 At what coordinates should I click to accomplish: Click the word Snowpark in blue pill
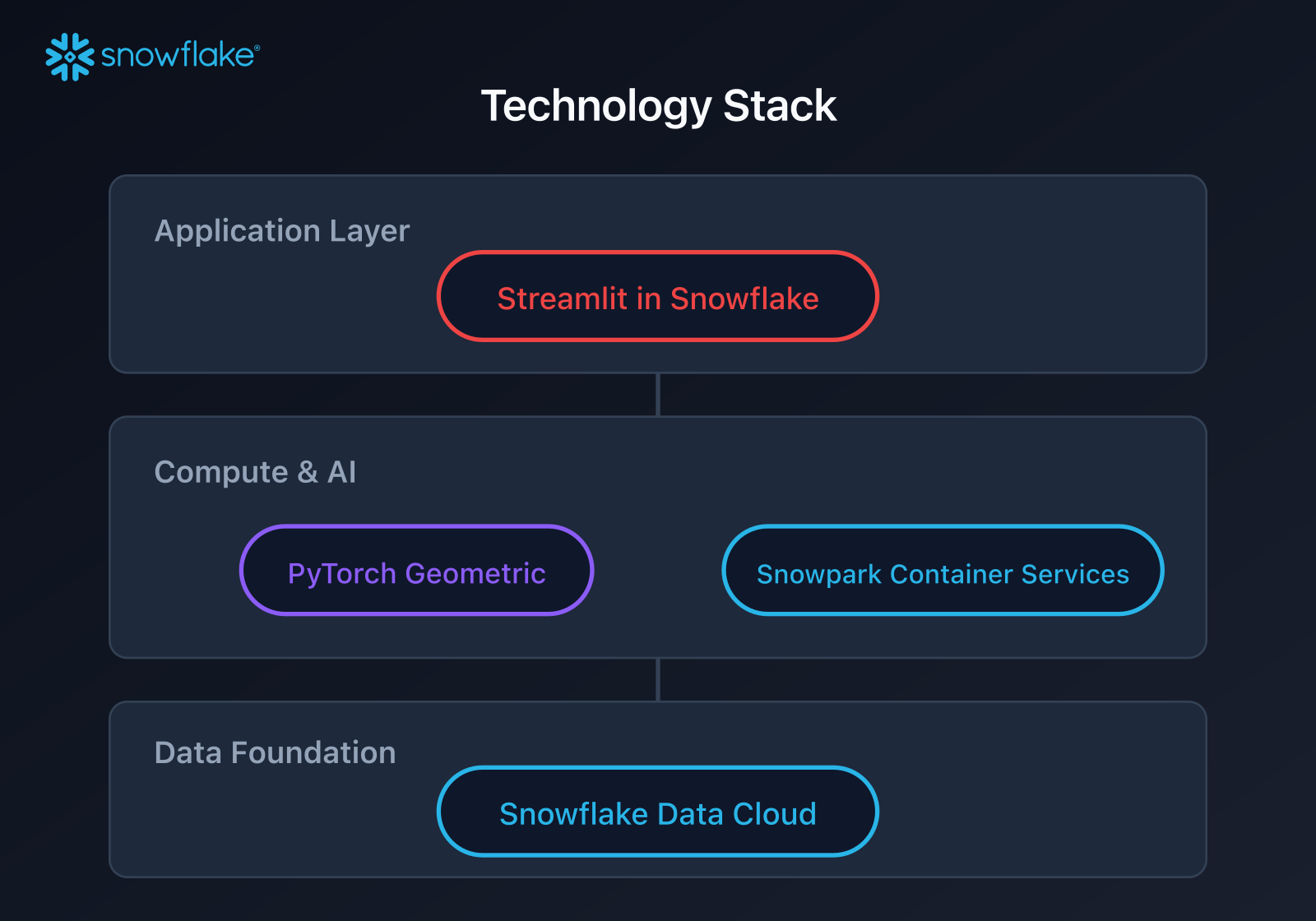point(818,574)
